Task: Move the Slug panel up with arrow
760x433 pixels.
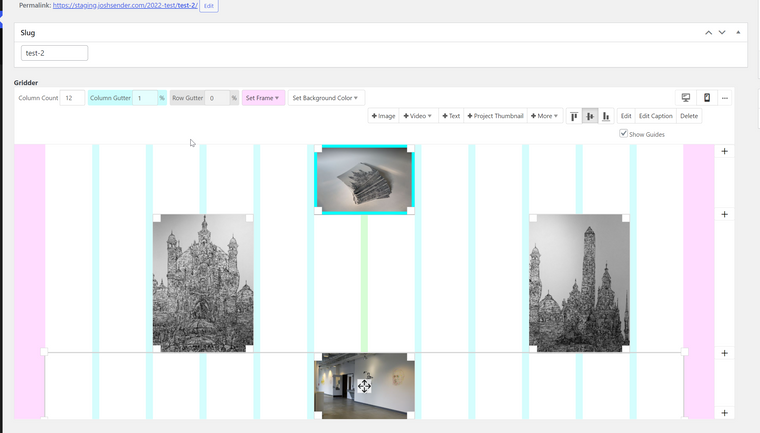Action: click(709, 33)
